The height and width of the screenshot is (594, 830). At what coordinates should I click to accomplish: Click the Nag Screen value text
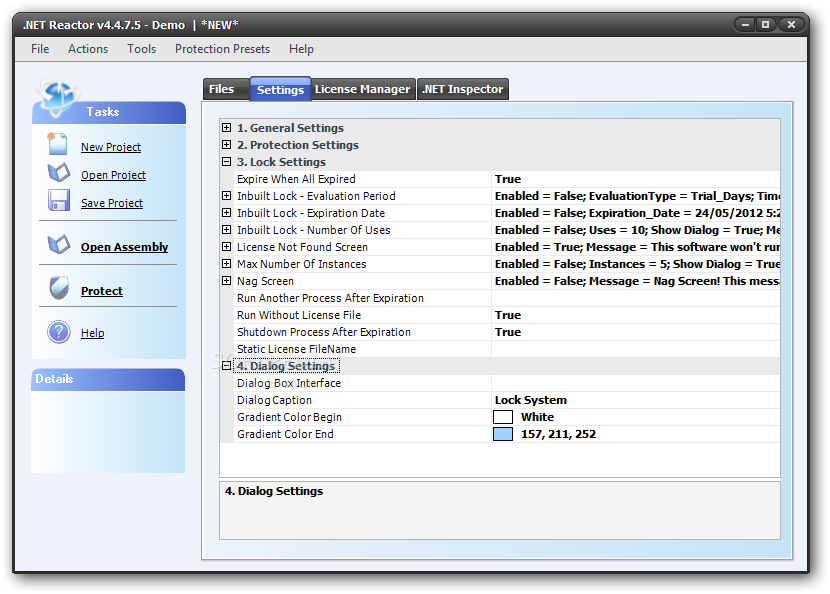[x=637, y=281]
